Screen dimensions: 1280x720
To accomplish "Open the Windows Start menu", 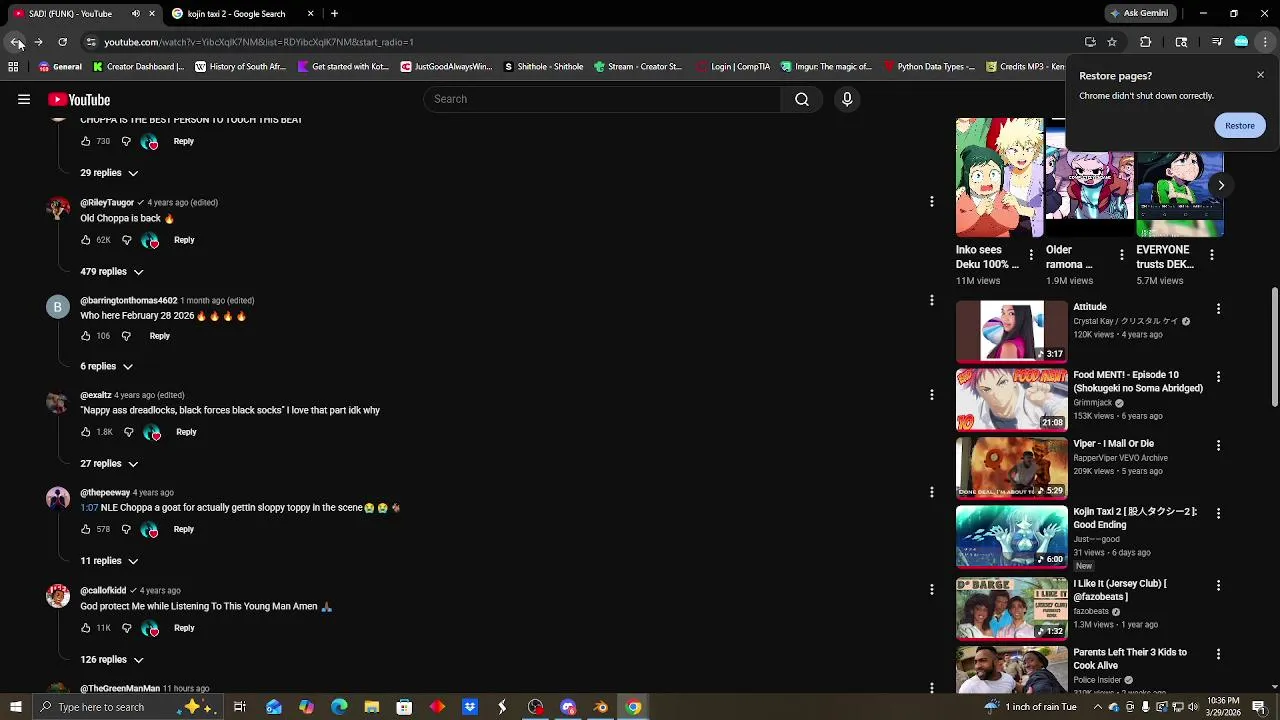I will point(16,707).
